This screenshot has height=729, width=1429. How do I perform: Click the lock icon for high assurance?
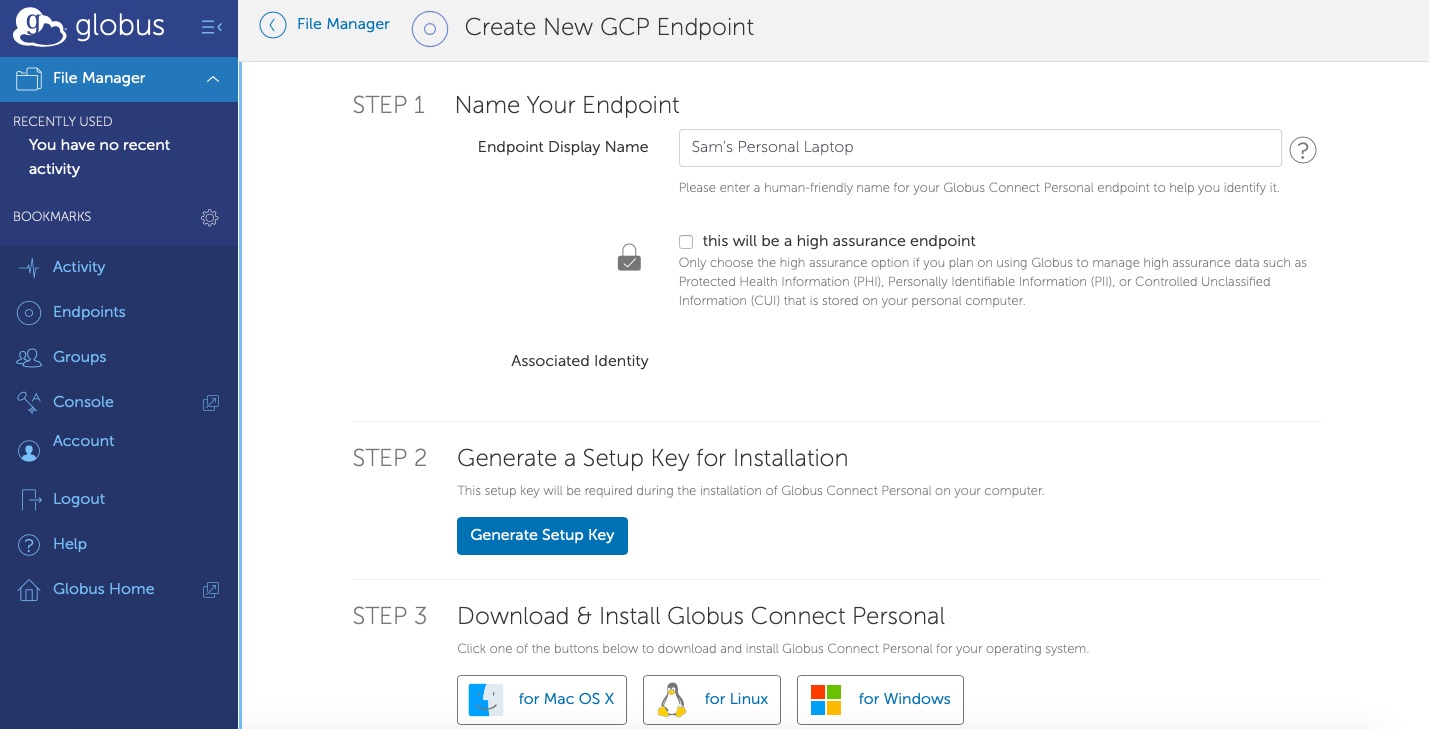[629, 258]
